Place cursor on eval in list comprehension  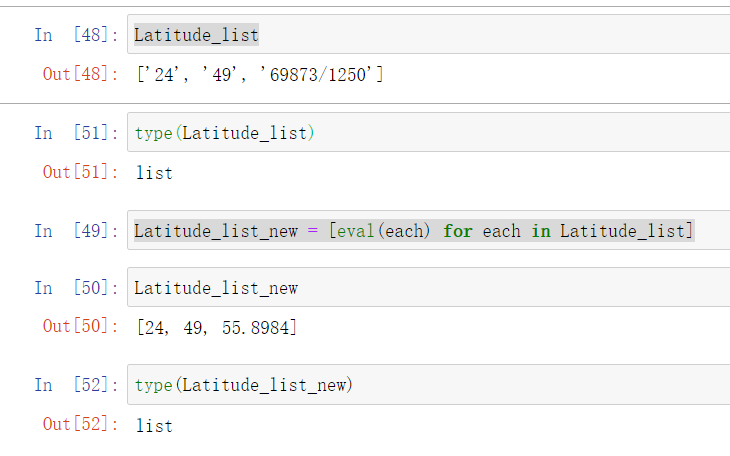tap(353, 232)
